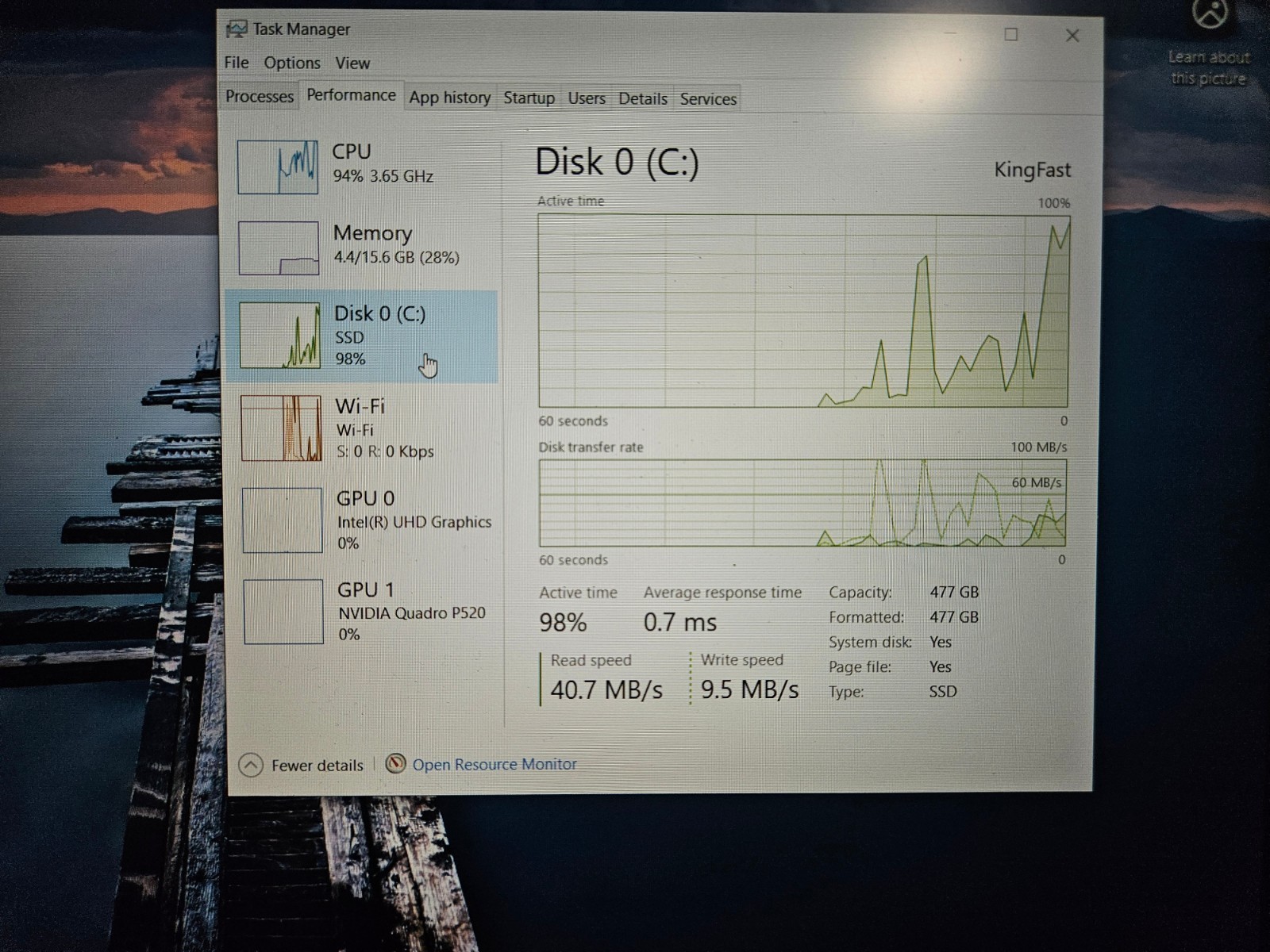Open Resource Monitor link
The width and height of the screenshot is (1270, 952).
coord(495,764)
